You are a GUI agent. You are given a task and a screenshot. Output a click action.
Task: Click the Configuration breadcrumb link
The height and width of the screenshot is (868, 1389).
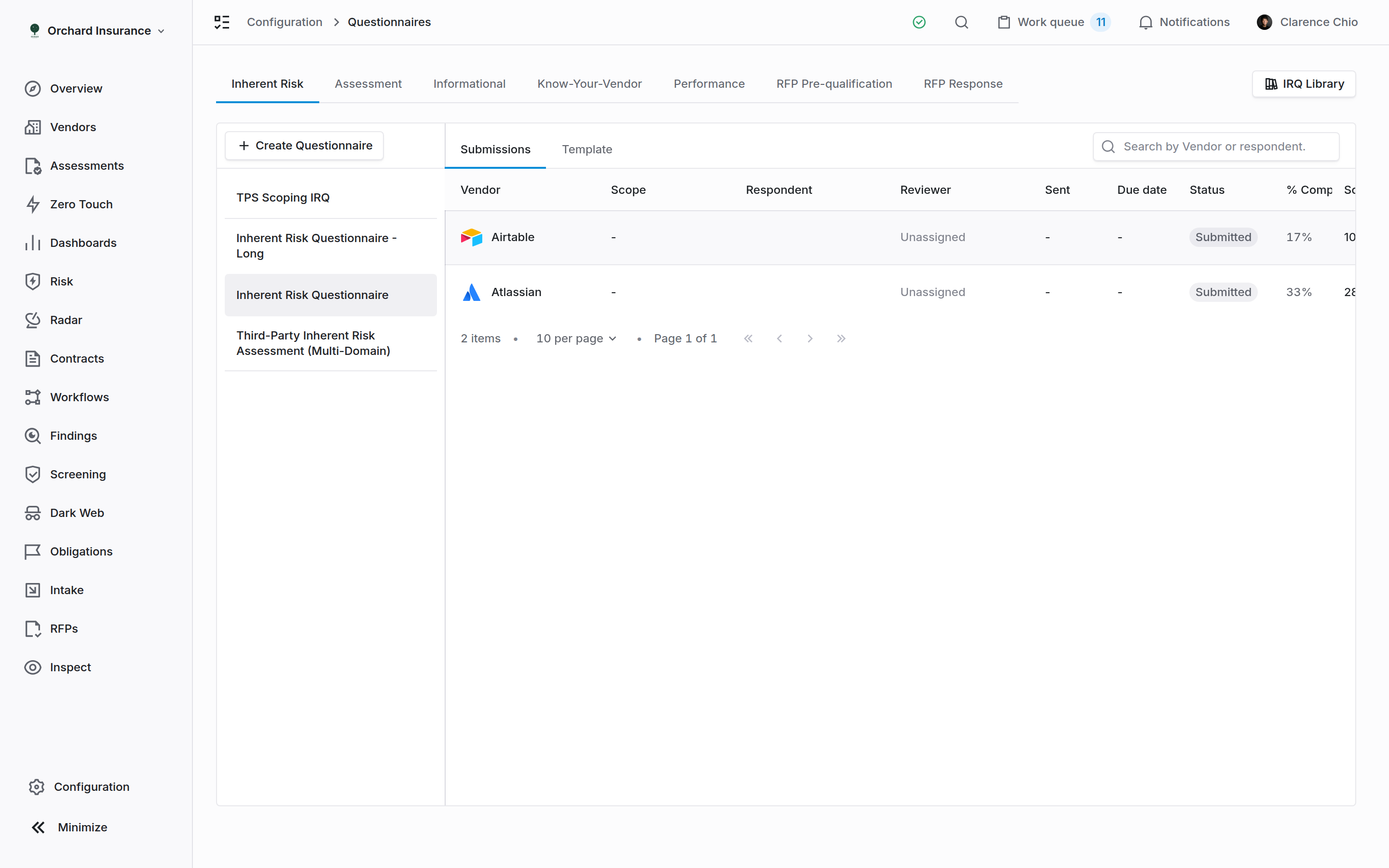(x=285, y=22)
